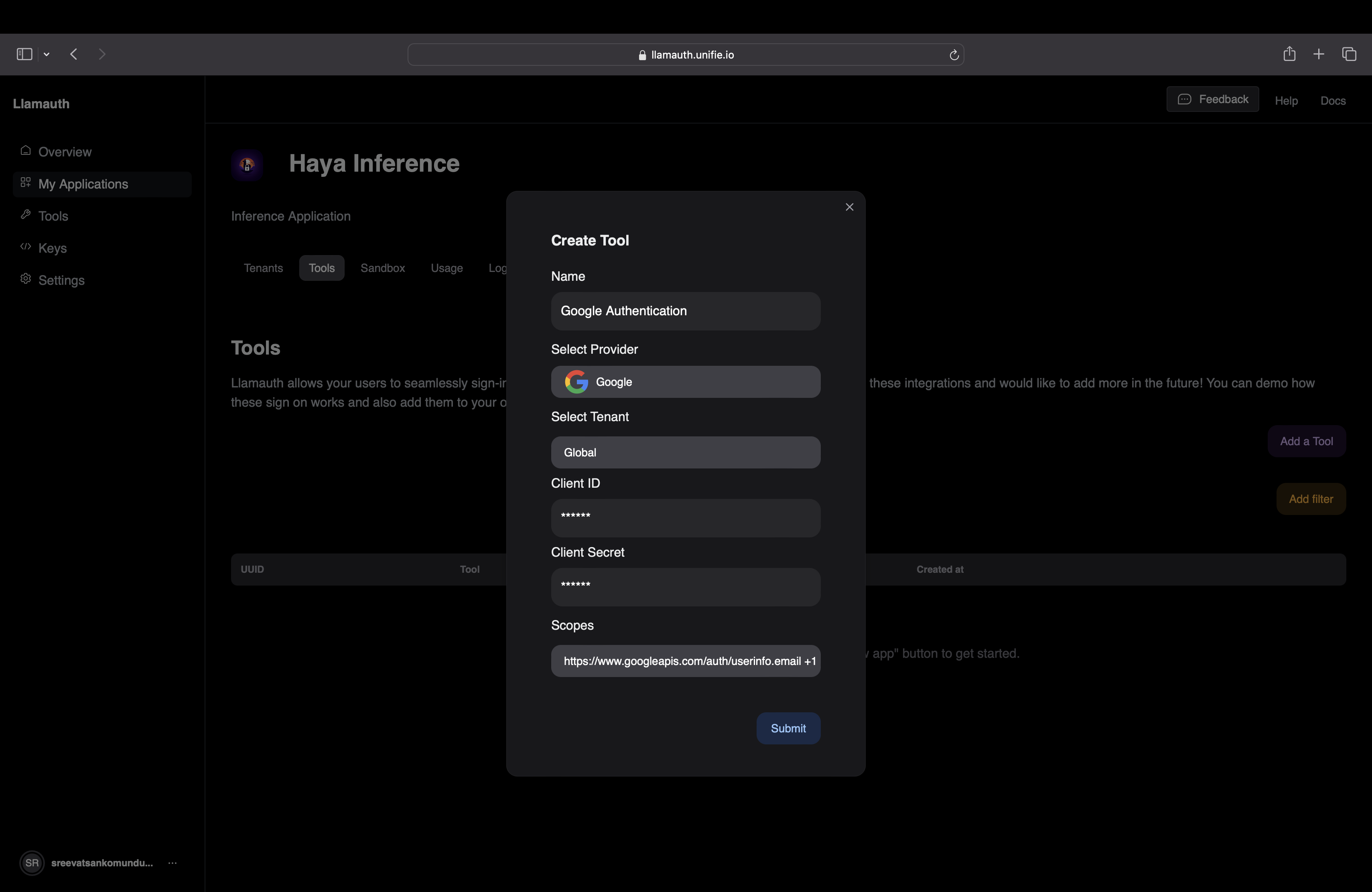Show the tab overview icon
The height and width of the screenshot is (892, 1372).
coord(1349,54)
